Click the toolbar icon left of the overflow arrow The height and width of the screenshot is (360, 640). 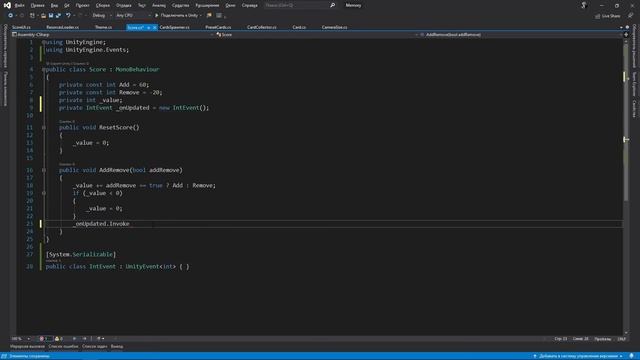(x=219, y=16)
